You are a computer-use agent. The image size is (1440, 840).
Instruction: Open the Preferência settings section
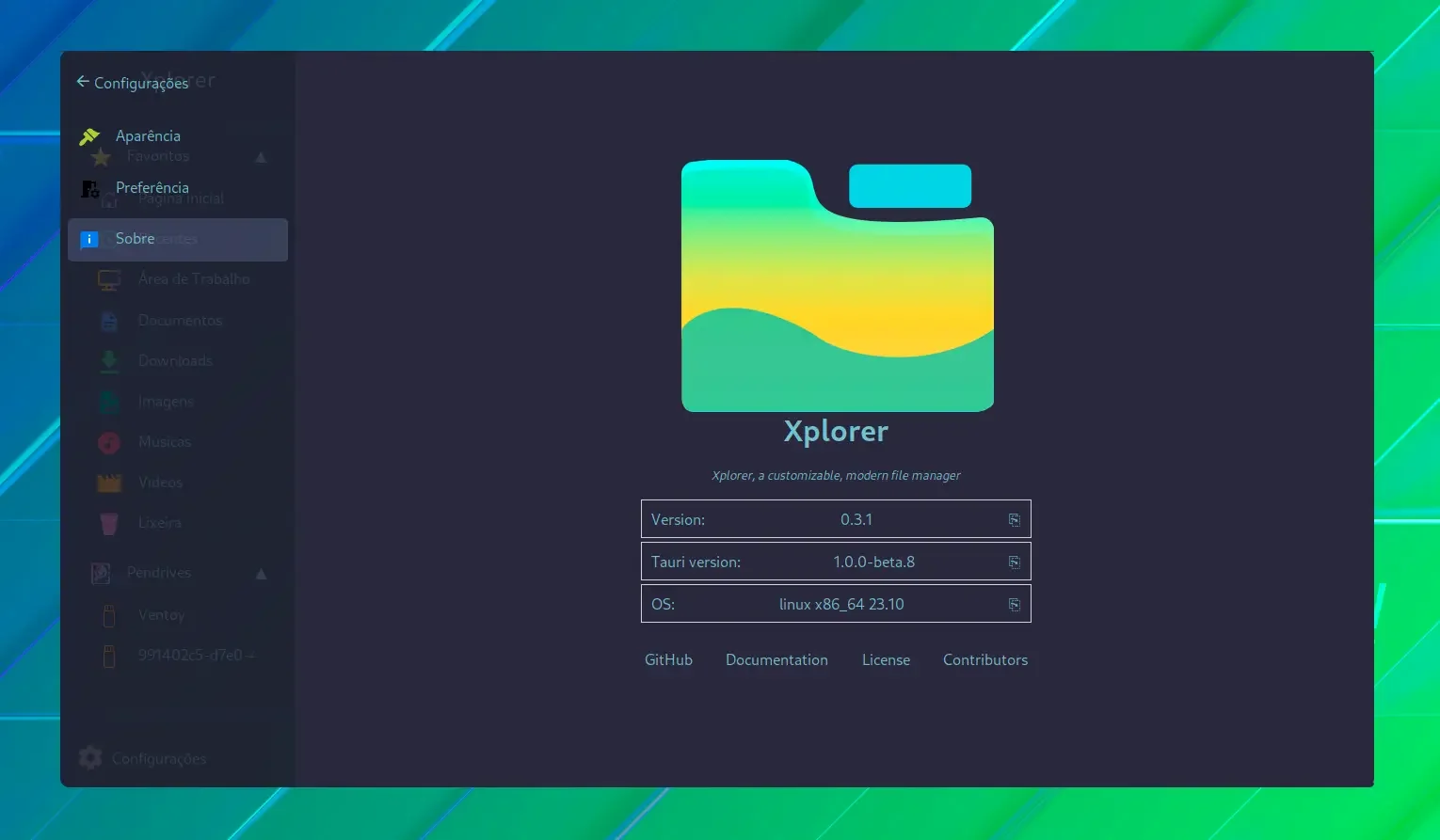point(177,188)
